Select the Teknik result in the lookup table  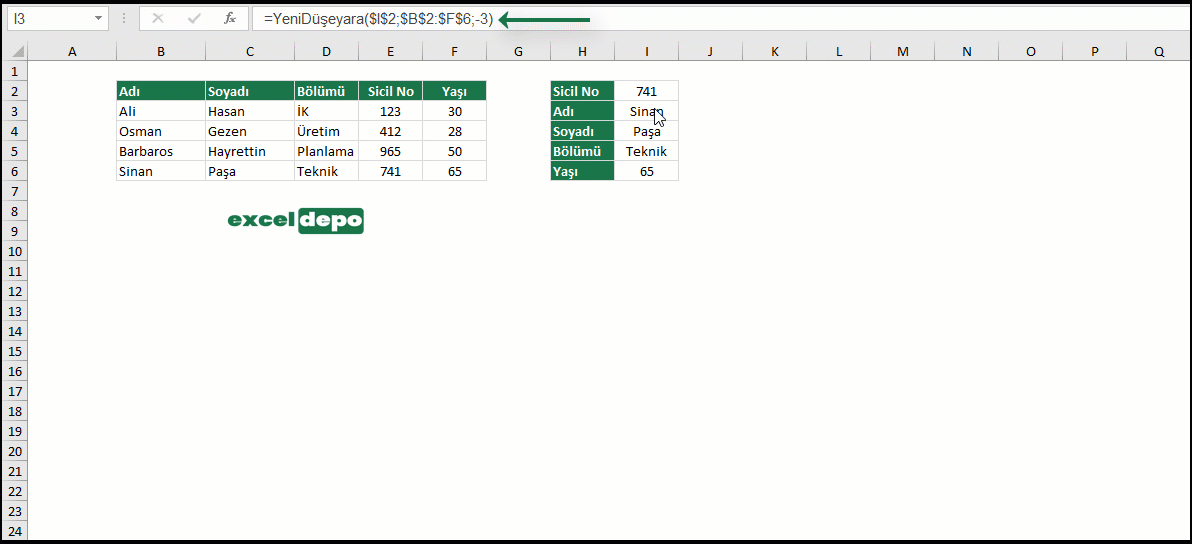point(646,151)
